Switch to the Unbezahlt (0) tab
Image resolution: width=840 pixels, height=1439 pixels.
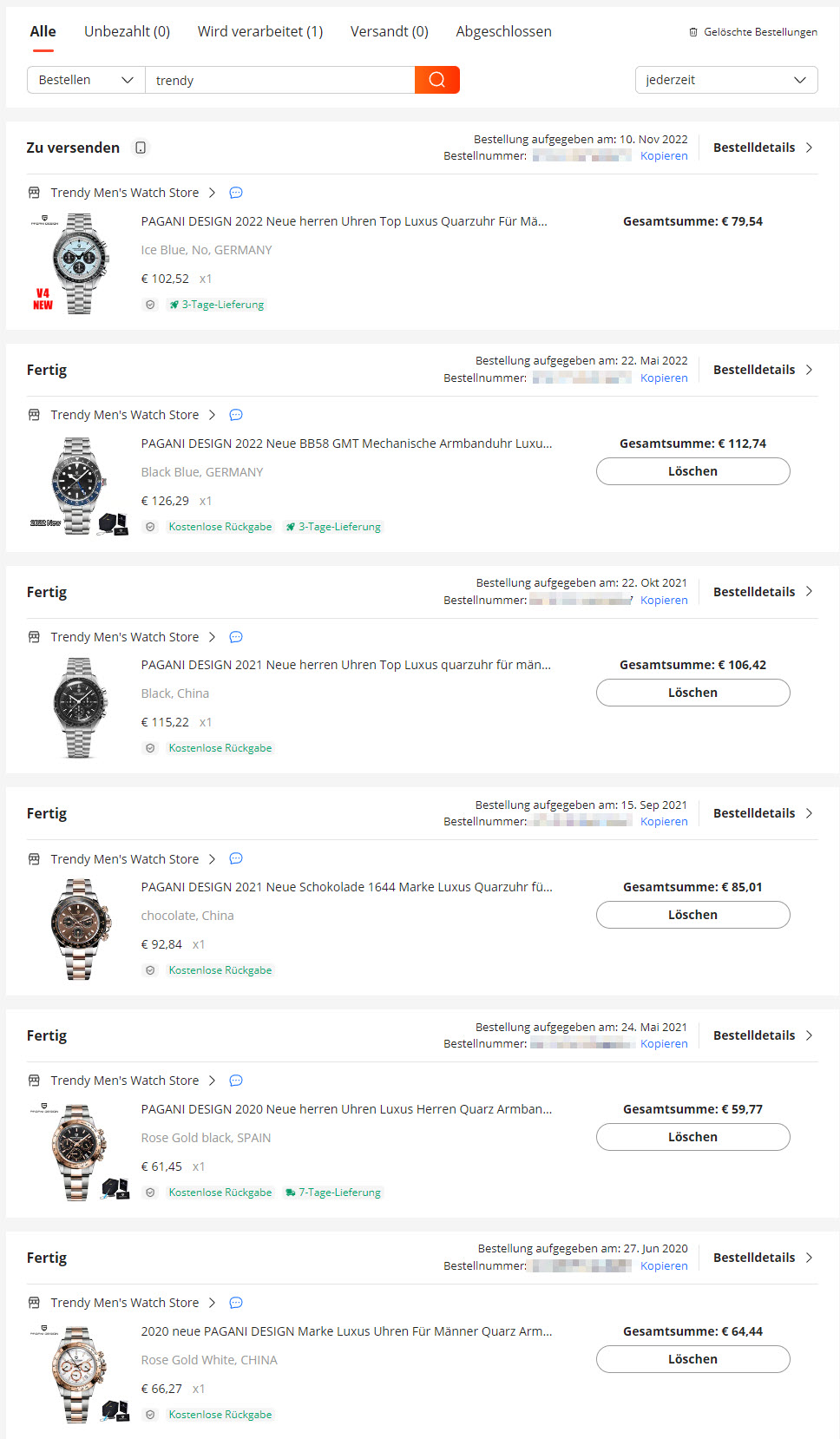[127, 31]
